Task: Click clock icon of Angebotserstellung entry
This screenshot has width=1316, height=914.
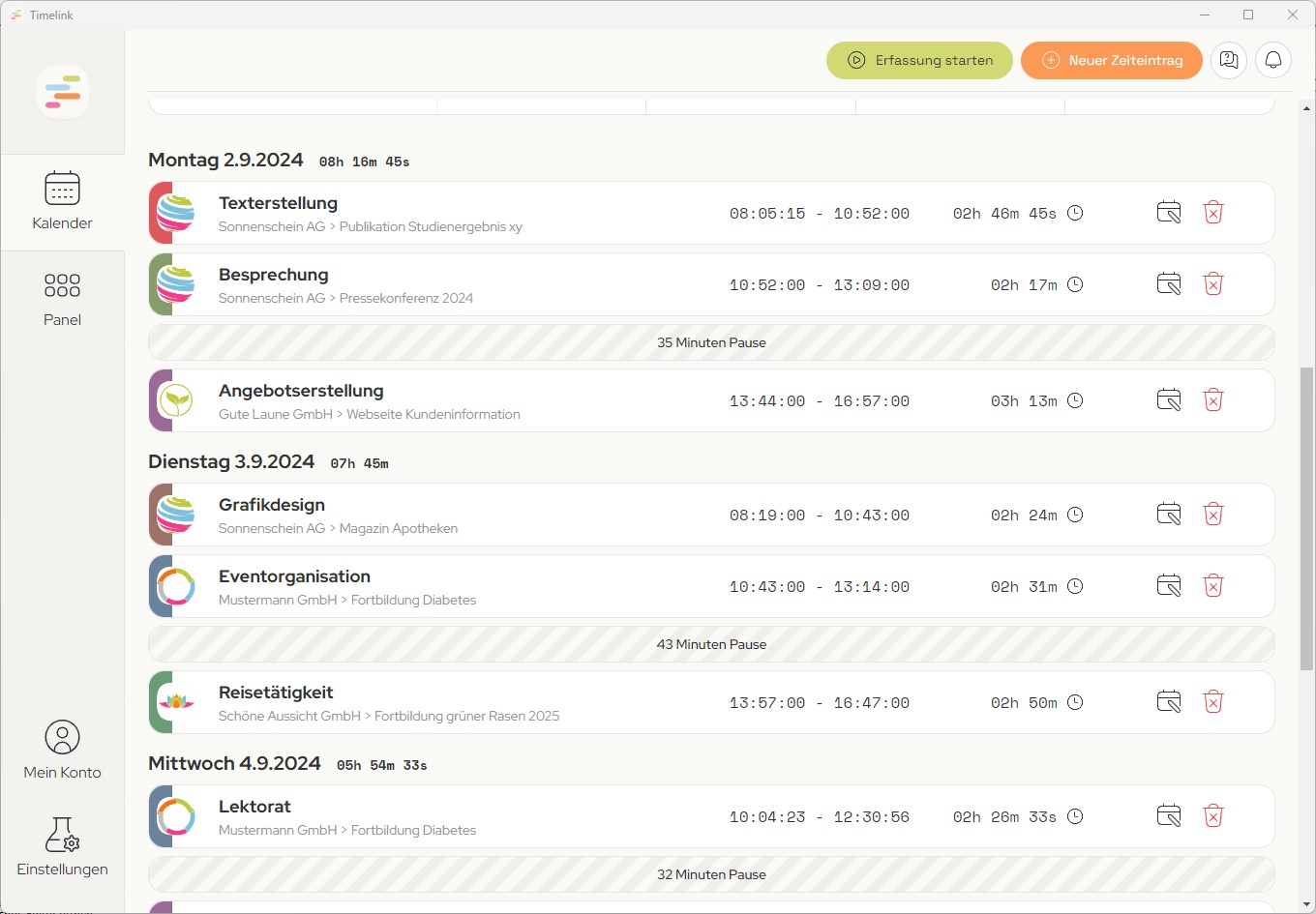Action: point(1075,400)
